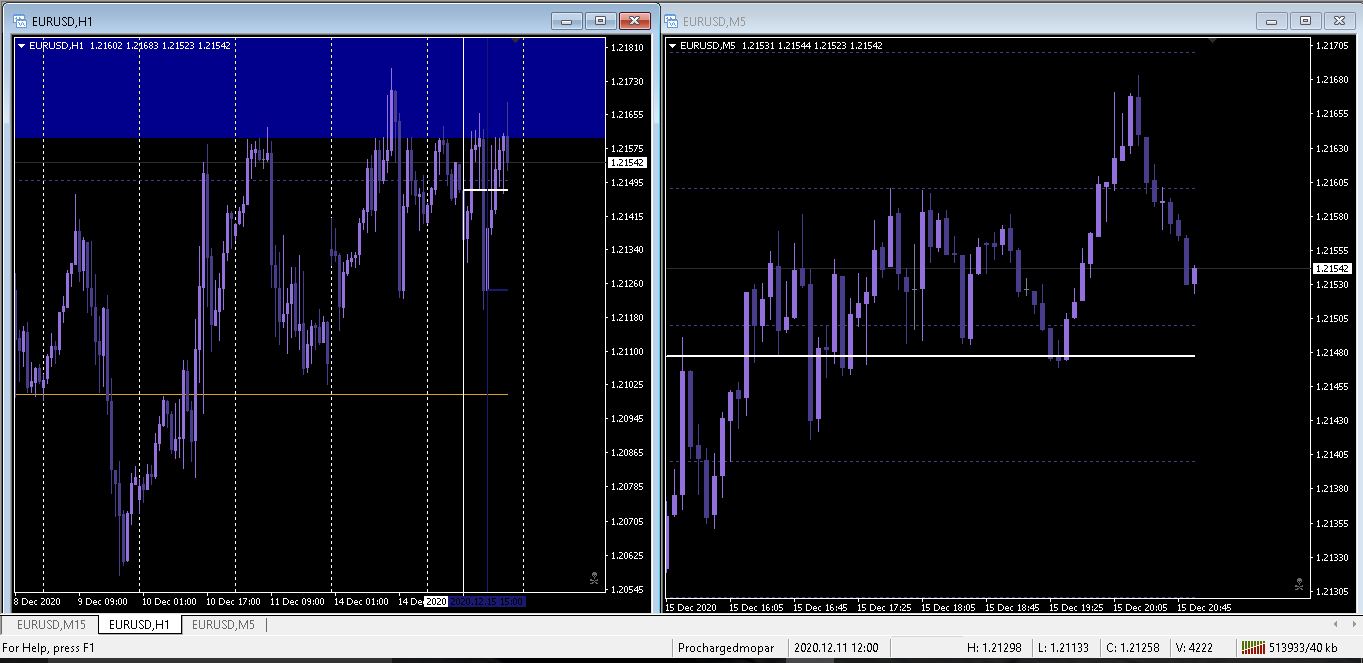The image size is (1363, 663).
Task: Click the EURUSD,M5 window title icon
Action: pos(671,21)
